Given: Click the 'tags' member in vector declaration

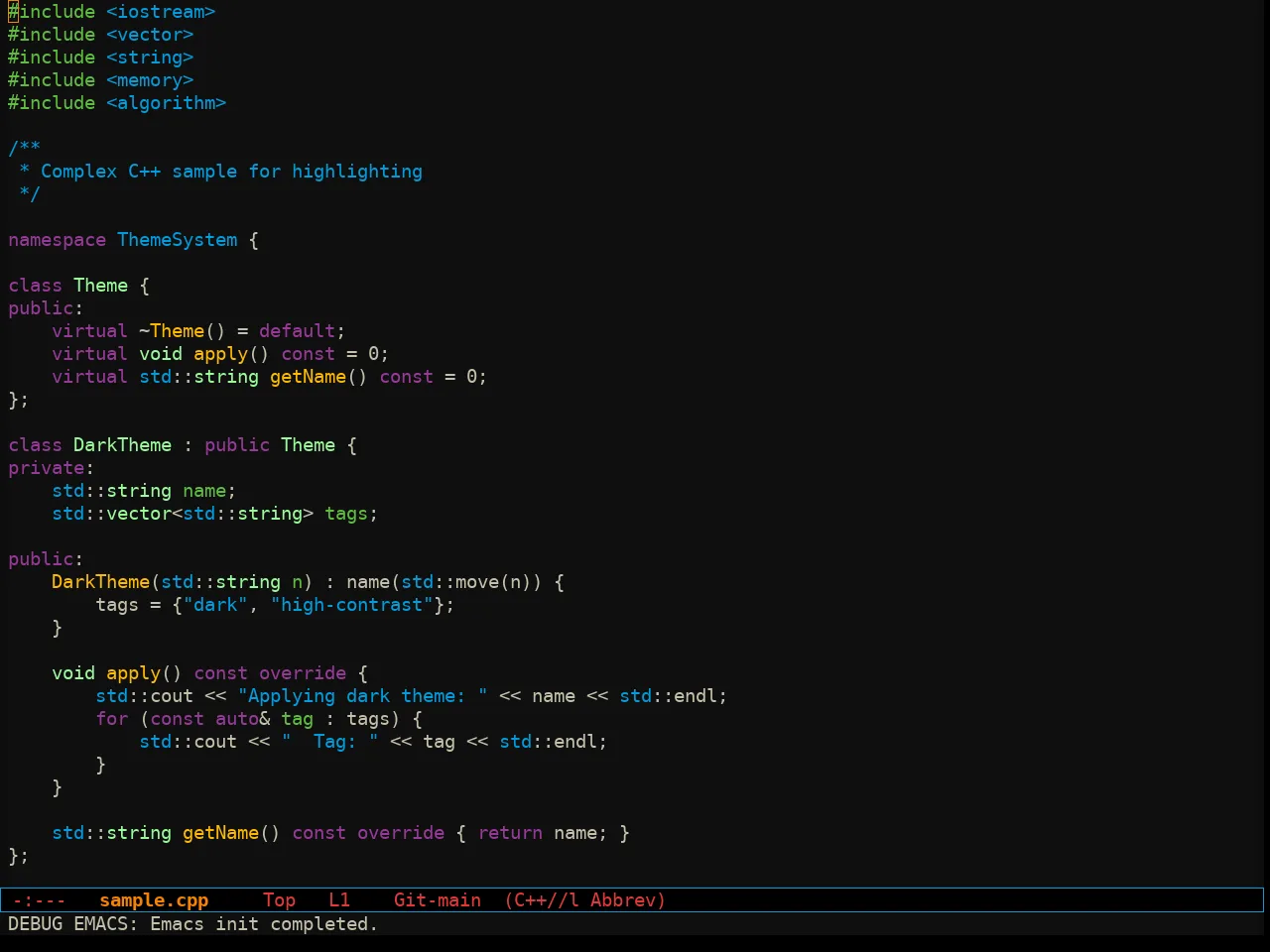Looking at the screenshot, I should pyautogui.click(x=346, y=514).
